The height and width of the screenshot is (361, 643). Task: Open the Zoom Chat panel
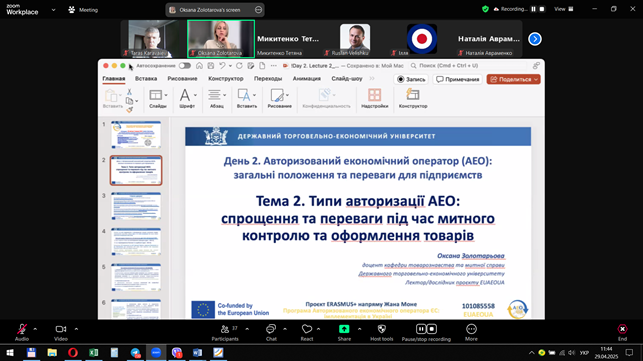click(271, 331)
